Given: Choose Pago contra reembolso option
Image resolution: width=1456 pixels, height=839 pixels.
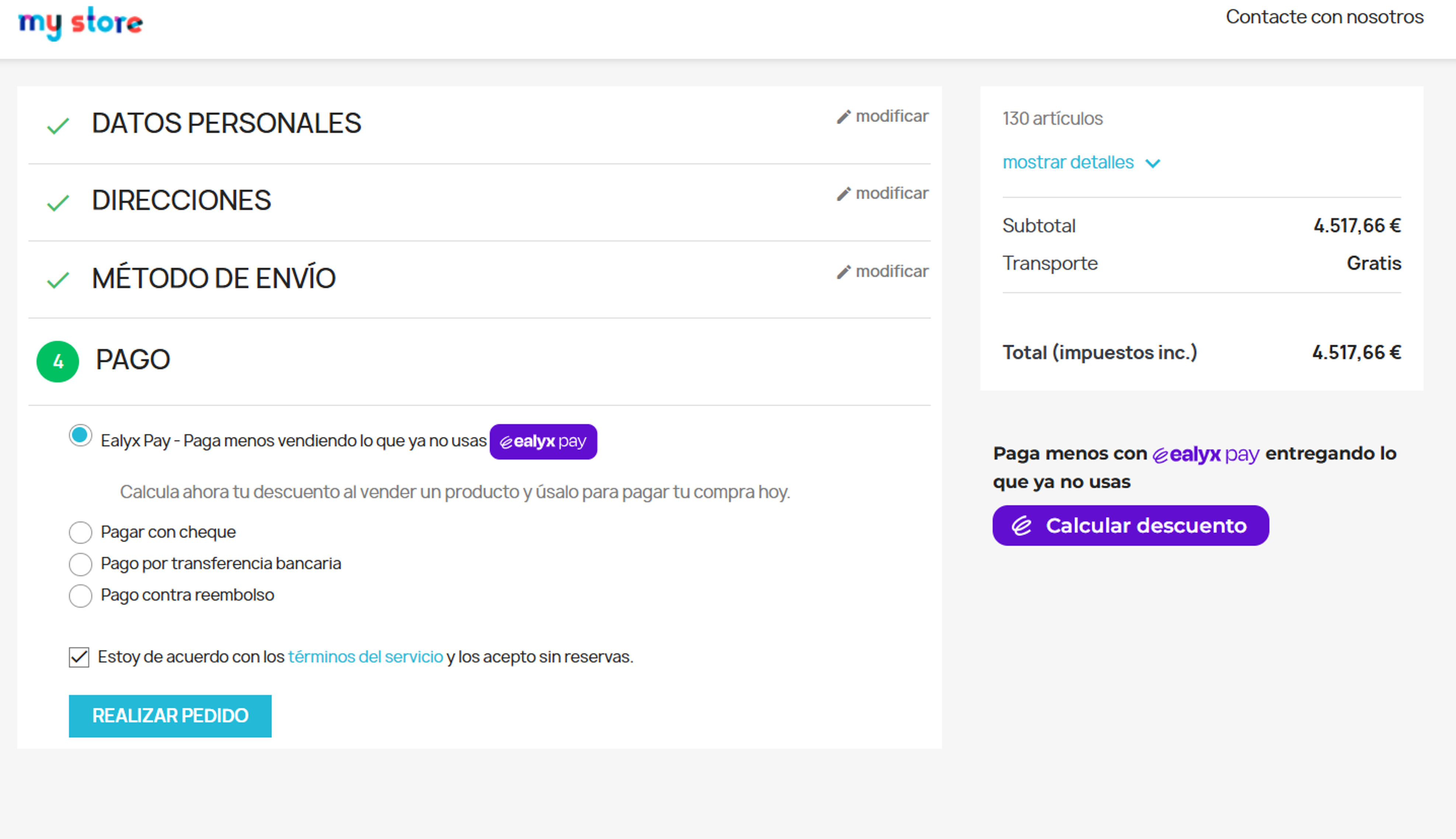Looking at the screenshot, I should 81,596.
